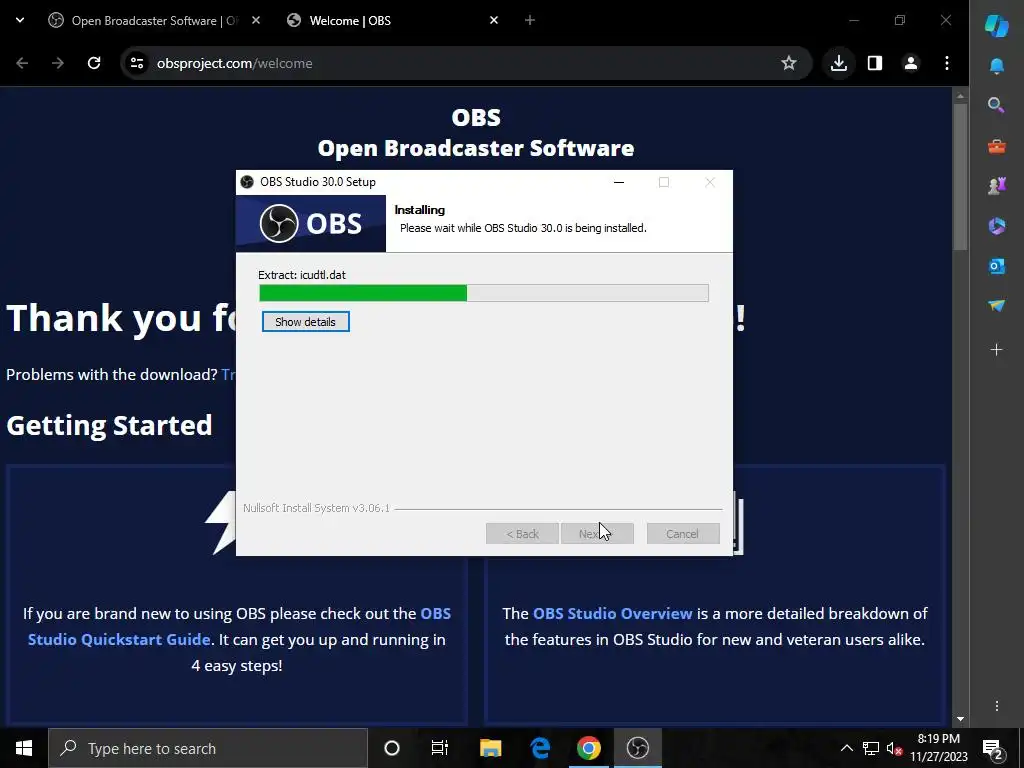Click Cancel in OBS Setup installer
Image resolution: width=1024 pixels, height=768 pixels.
[x=682, y=534]
